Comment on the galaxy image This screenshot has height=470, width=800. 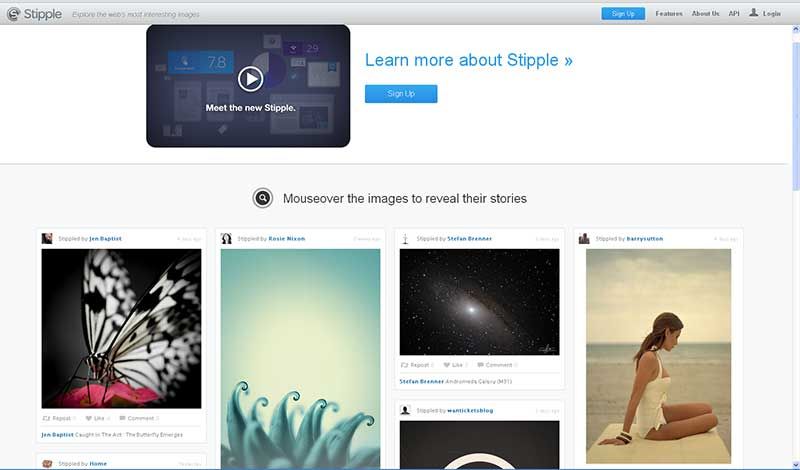click(497, 365)
